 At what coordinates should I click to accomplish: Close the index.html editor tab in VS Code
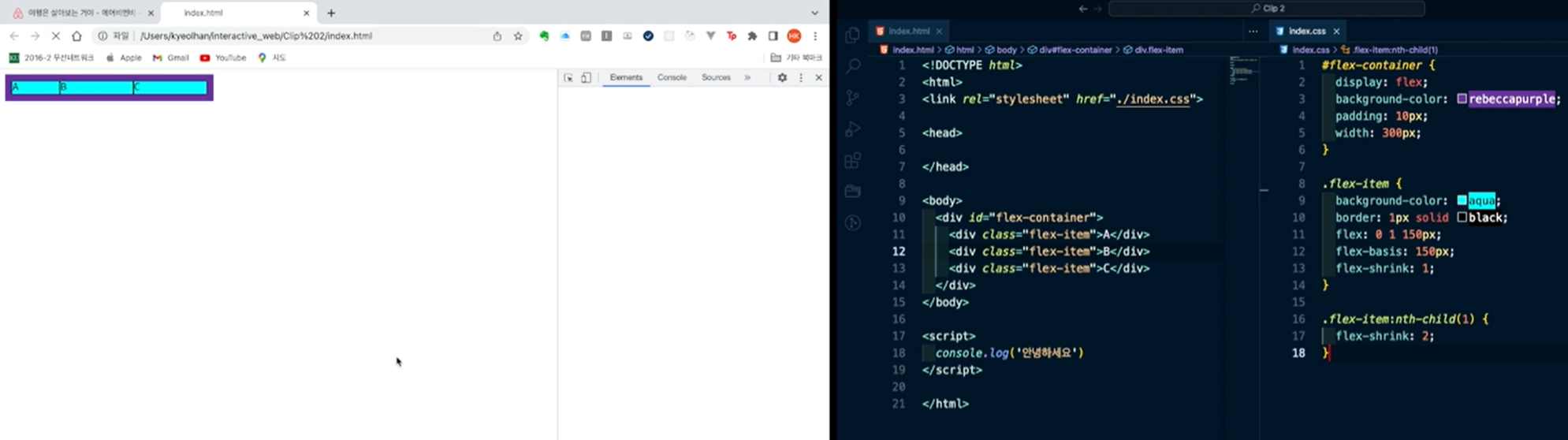pos(939,32)
